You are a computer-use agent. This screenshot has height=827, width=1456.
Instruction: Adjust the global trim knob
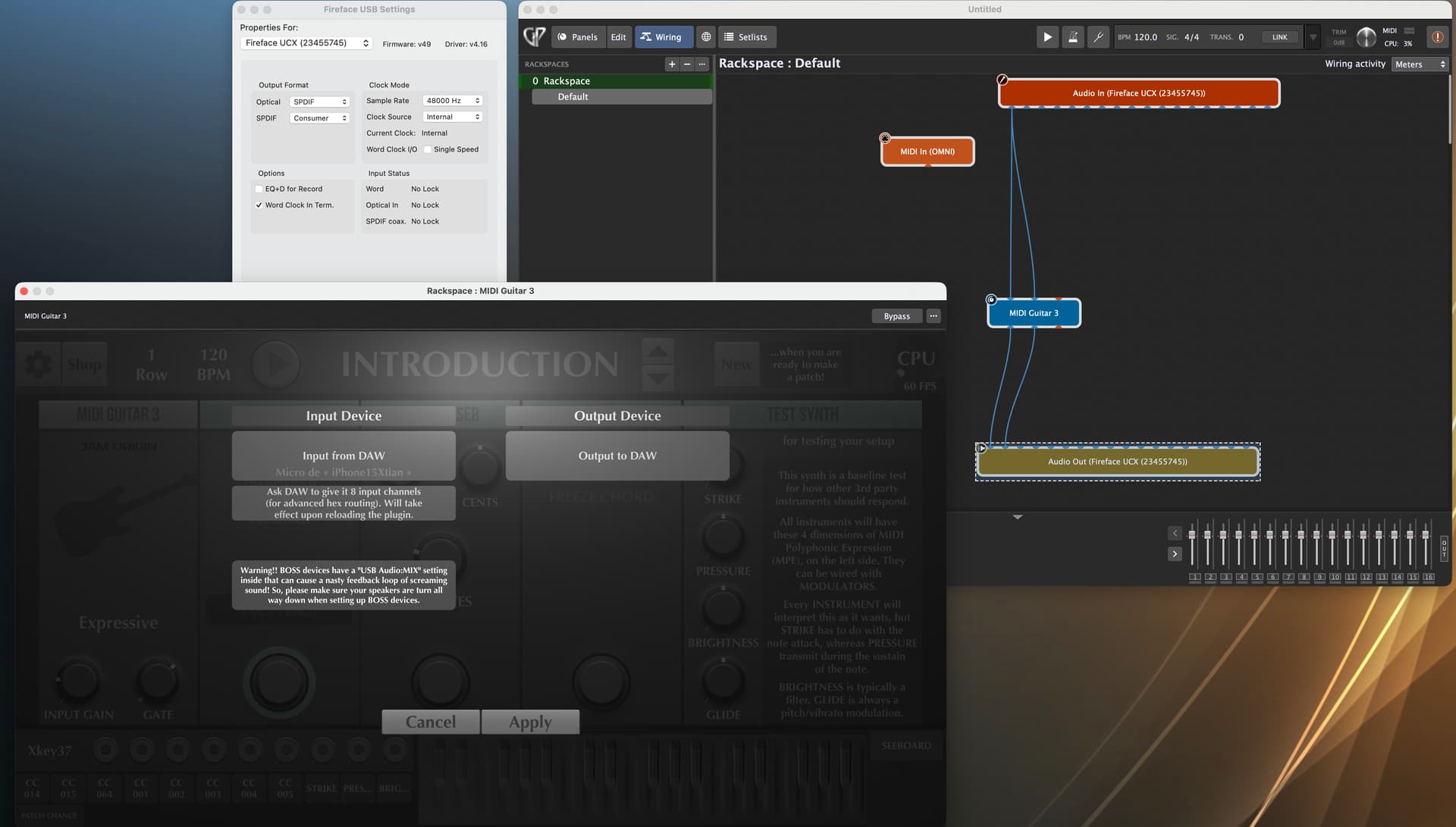[x=1365, y=36]
